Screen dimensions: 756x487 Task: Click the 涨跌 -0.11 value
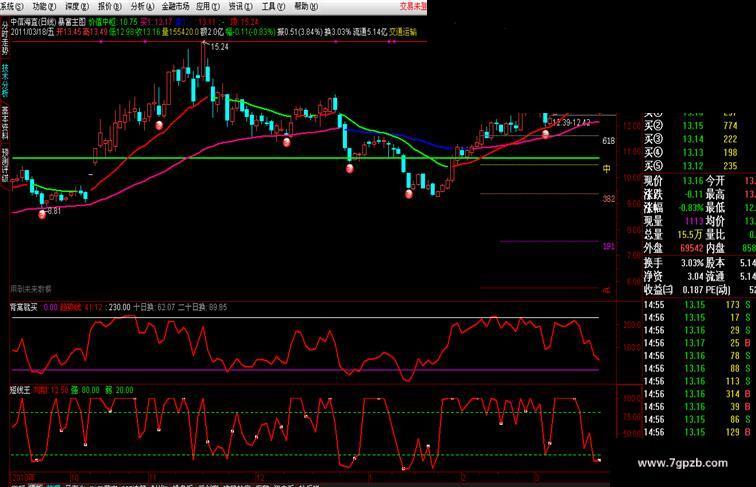coord(694,194)
